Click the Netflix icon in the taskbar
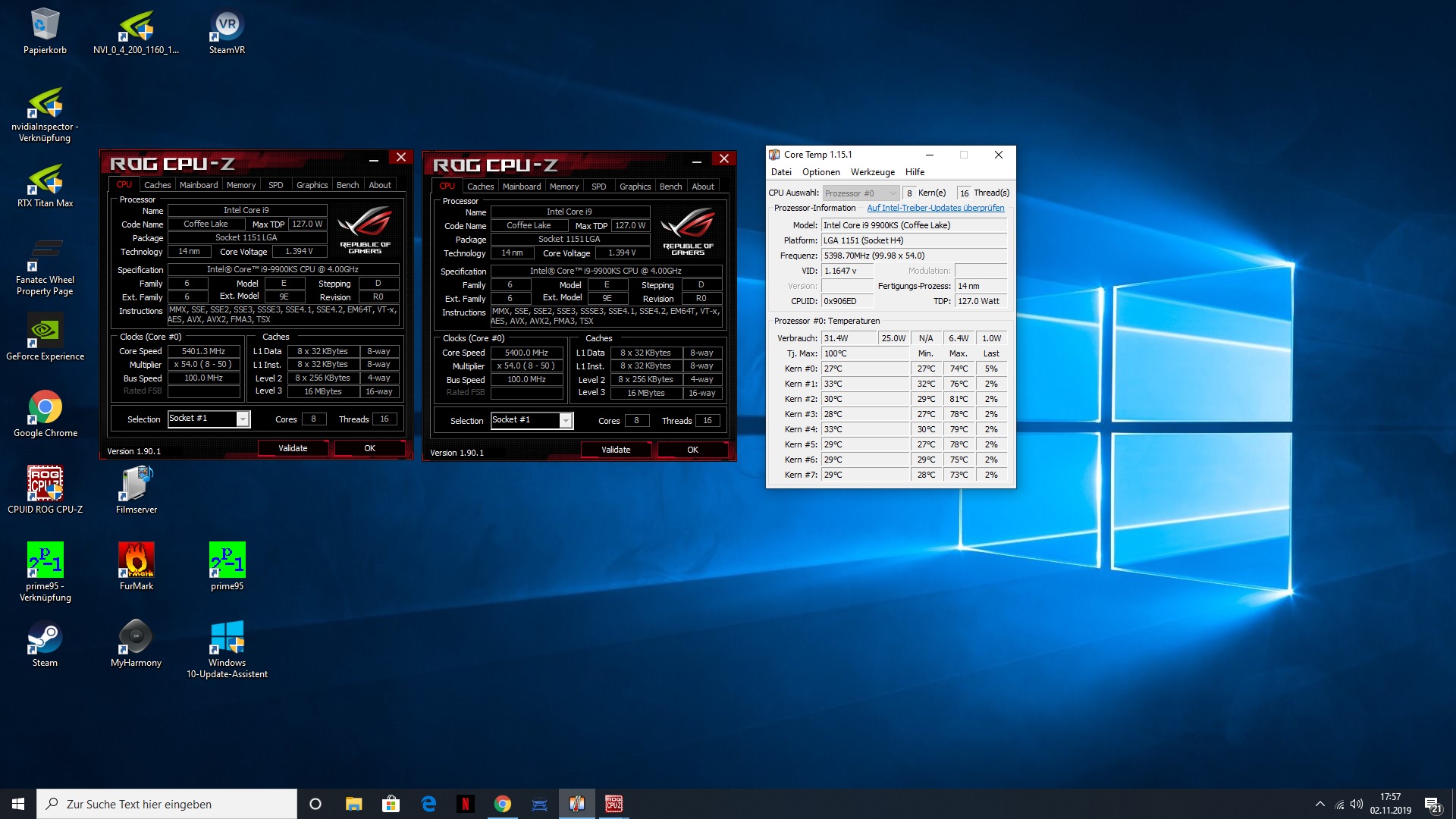Screen dimensions: 1456x819 466,804
